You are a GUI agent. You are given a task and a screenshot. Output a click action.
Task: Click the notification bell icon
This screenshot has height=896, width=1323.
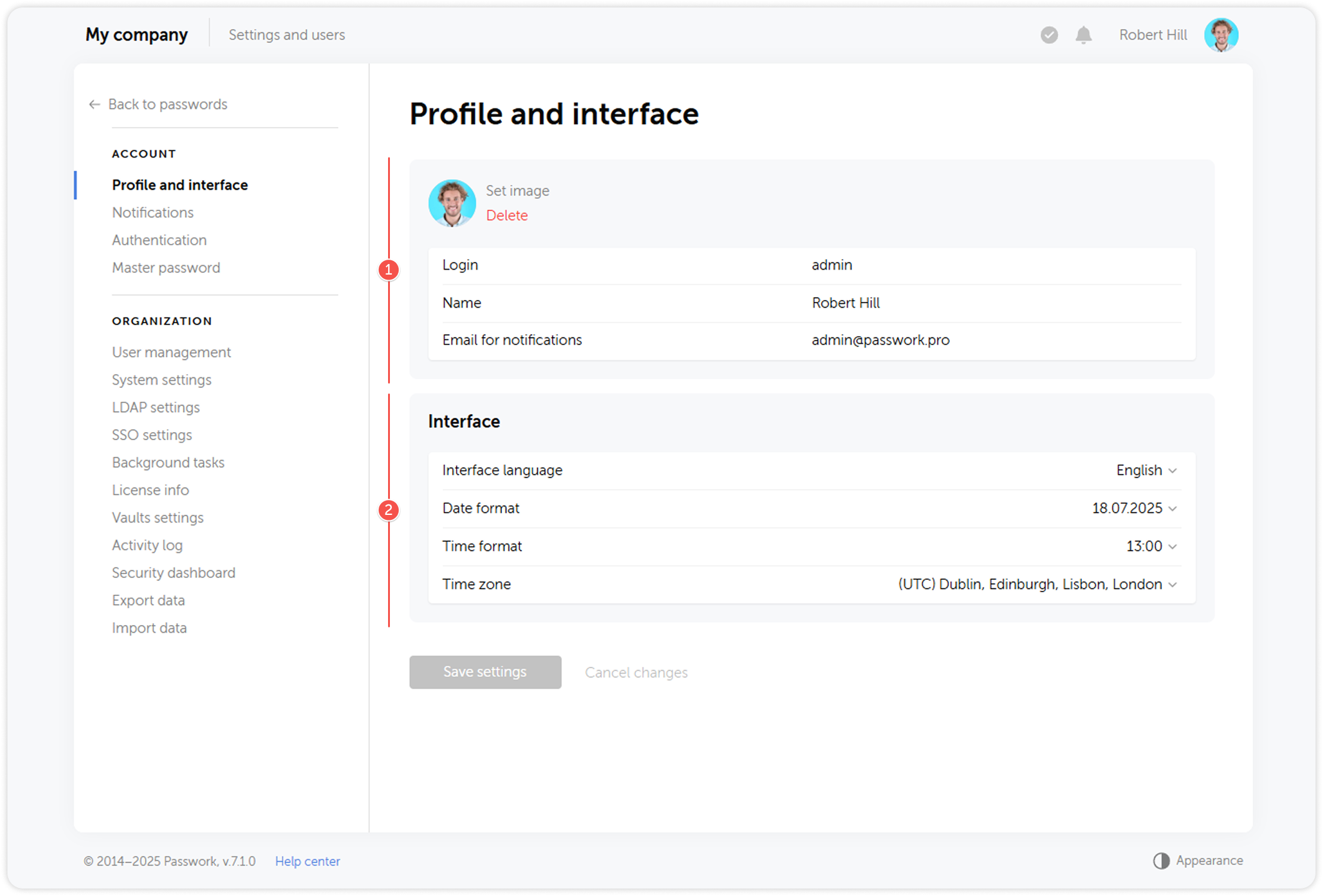(x=1082, y=35)
